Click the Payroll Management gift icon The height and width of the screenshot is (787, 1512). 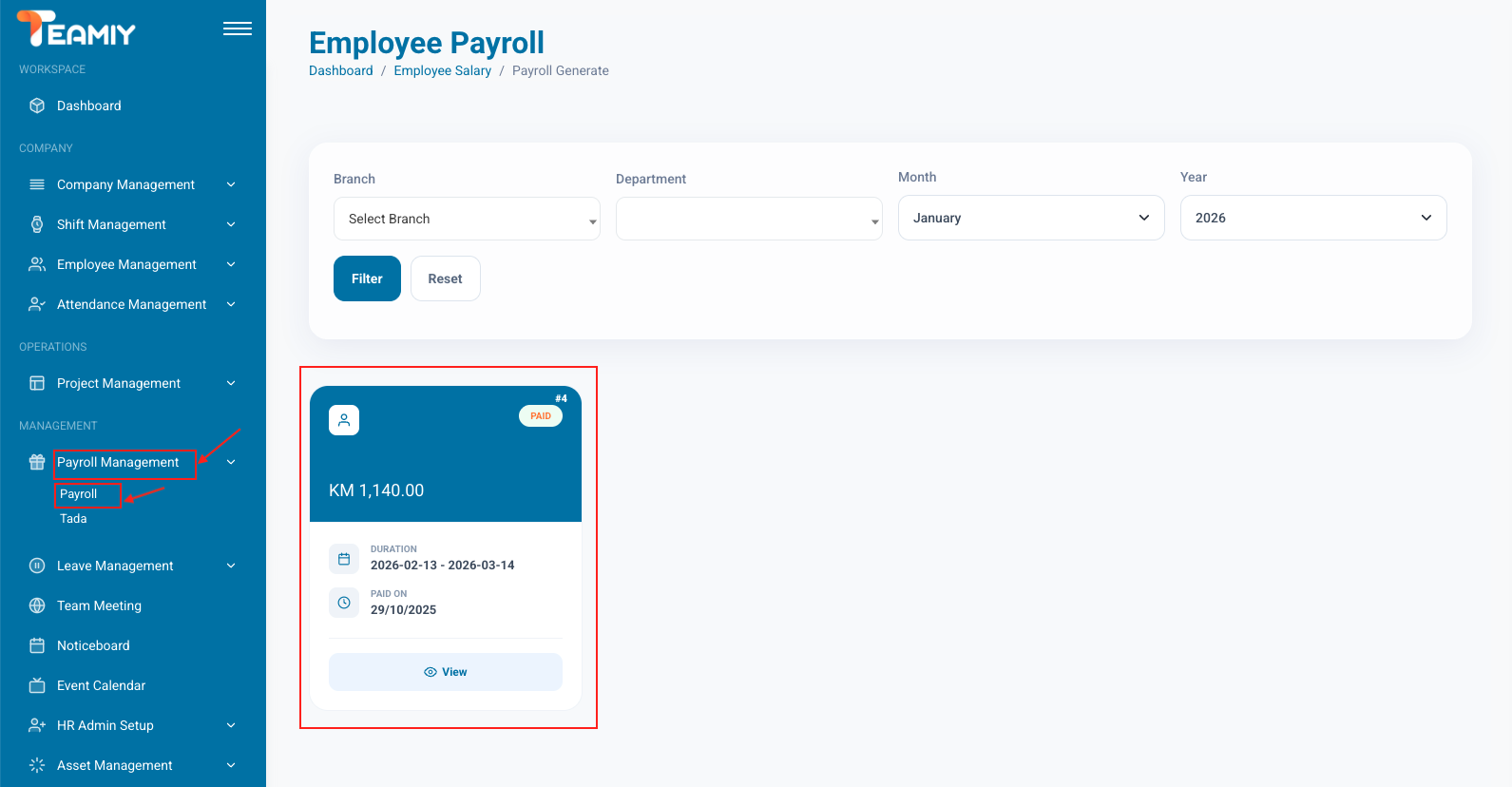pos(37,462)
